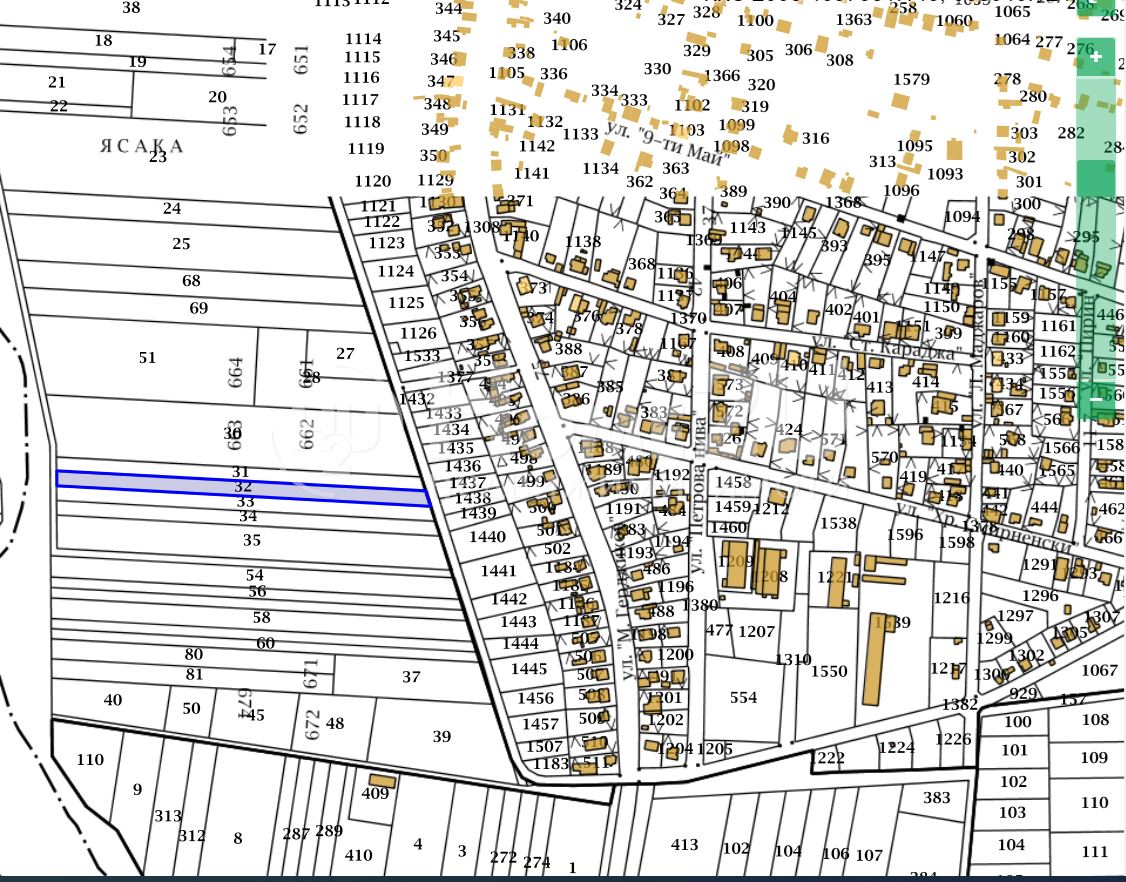The width and height of the screenshot is (1126, 882).
Task: Click the zoom out minus button
Action: pos(1096,398)
